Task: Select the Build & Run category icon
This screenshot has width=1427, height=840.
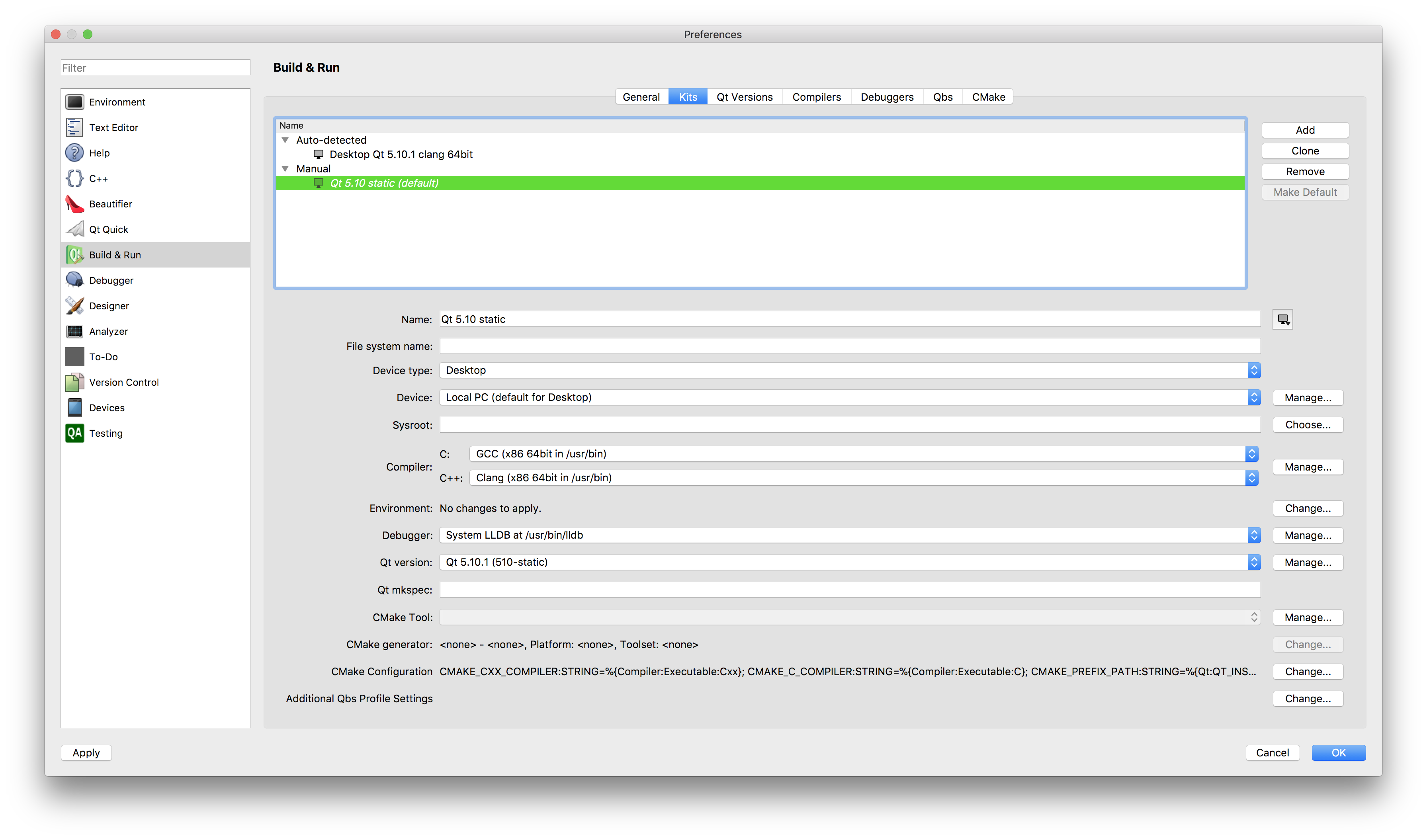Action: click(x=74, y=255)
